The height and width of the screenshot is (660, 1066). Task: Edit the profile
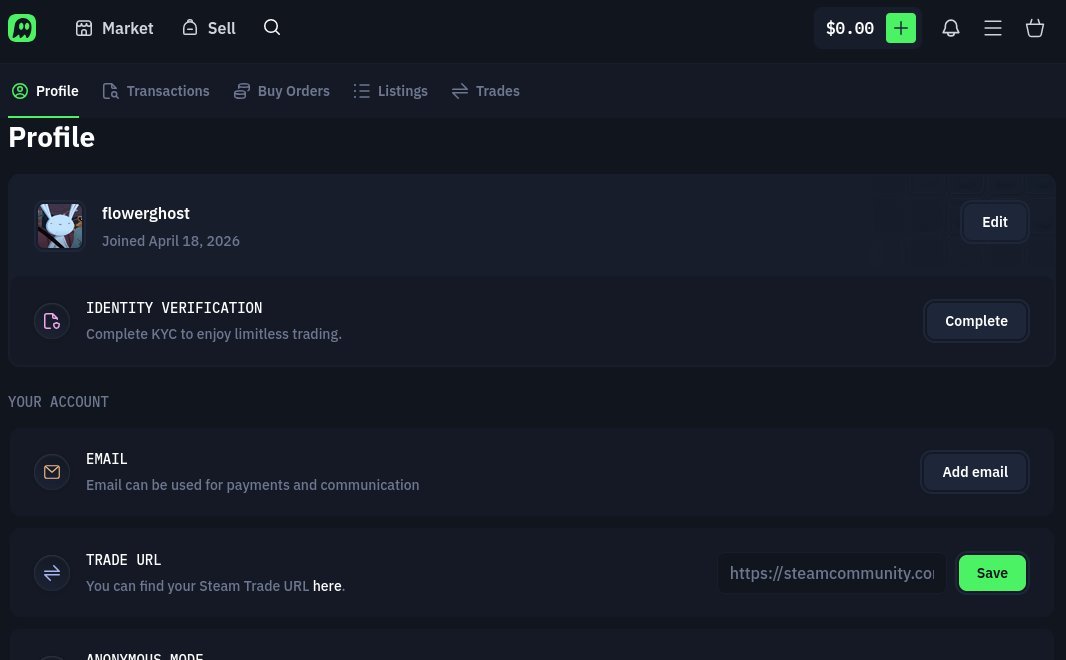(995, 222)
